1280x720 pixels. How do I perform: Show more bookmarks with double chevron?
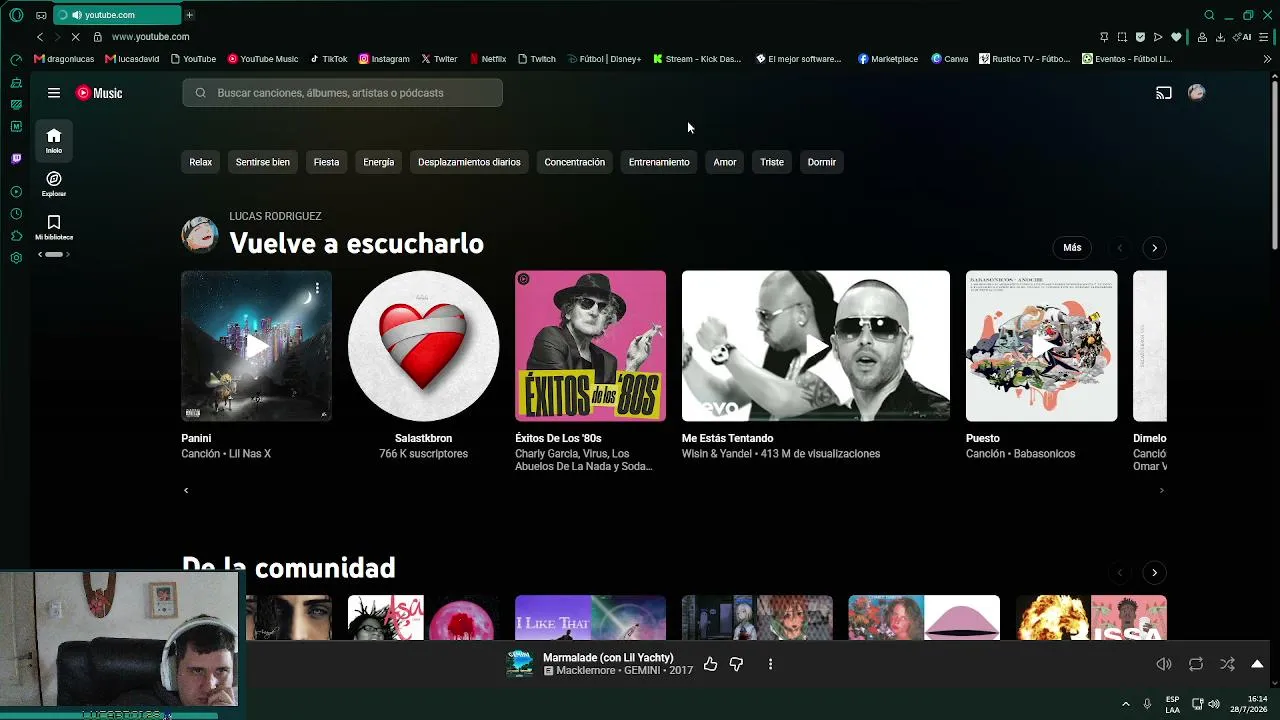(x=1267, y=59)
